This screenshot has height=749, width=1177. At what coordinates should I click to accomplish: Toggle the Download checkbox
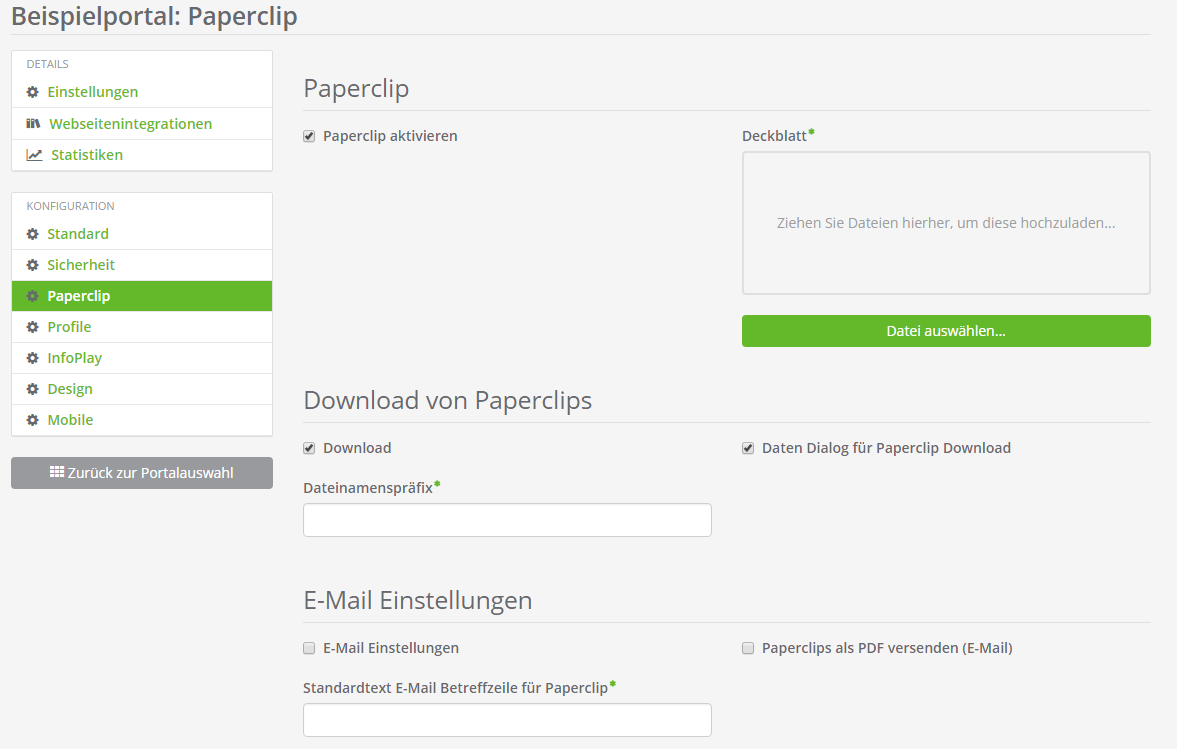point(309,448)
